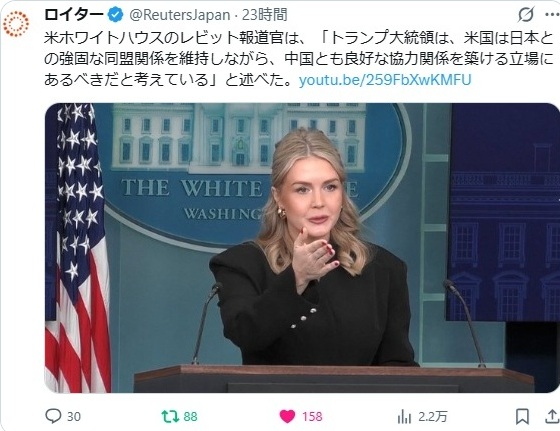Open the ロイター display name
The height and width of the screenshot is (431, 560).
pyautogui.click(x=74, y=15)
